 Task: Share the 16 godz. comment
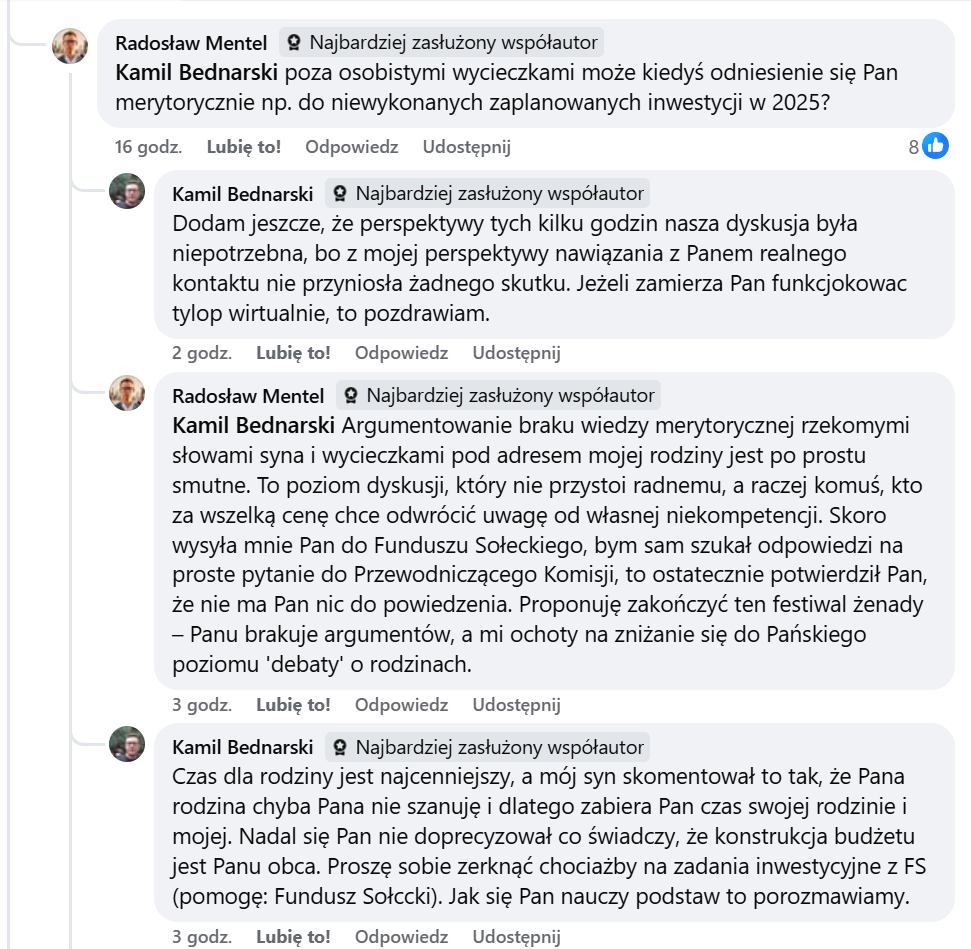point(467,147)
